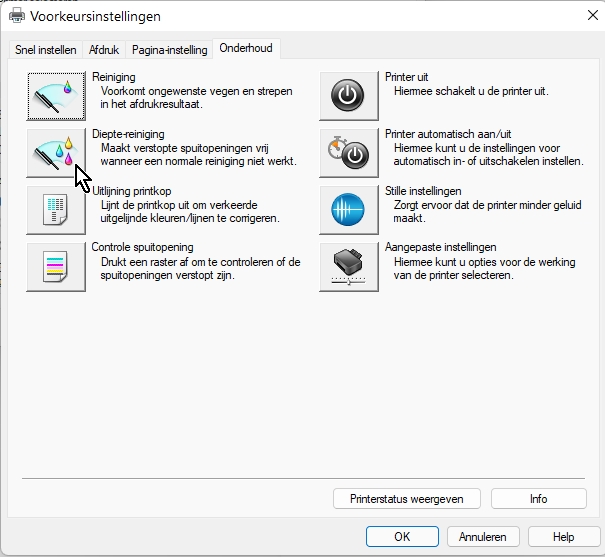Start the Reiniging cleaning icon button

click(56, 96)
